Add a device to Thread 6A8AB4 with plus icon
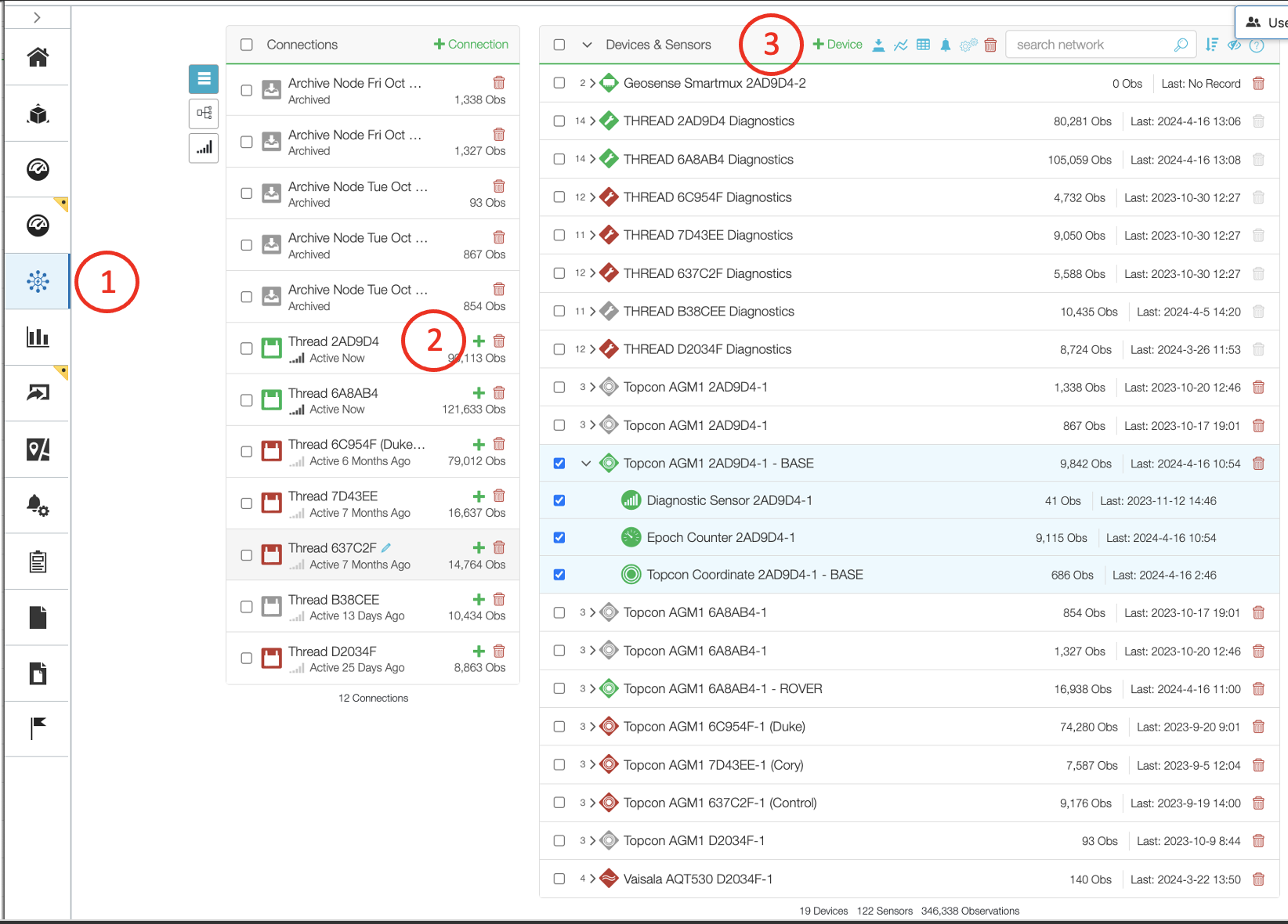The height and width of the screenshot is (924, 1288). tap(479, 392)
